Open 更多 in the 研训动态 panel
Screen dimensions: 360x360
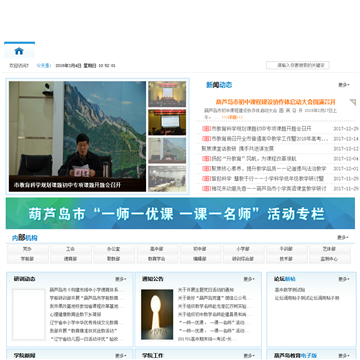click(121, 279)
